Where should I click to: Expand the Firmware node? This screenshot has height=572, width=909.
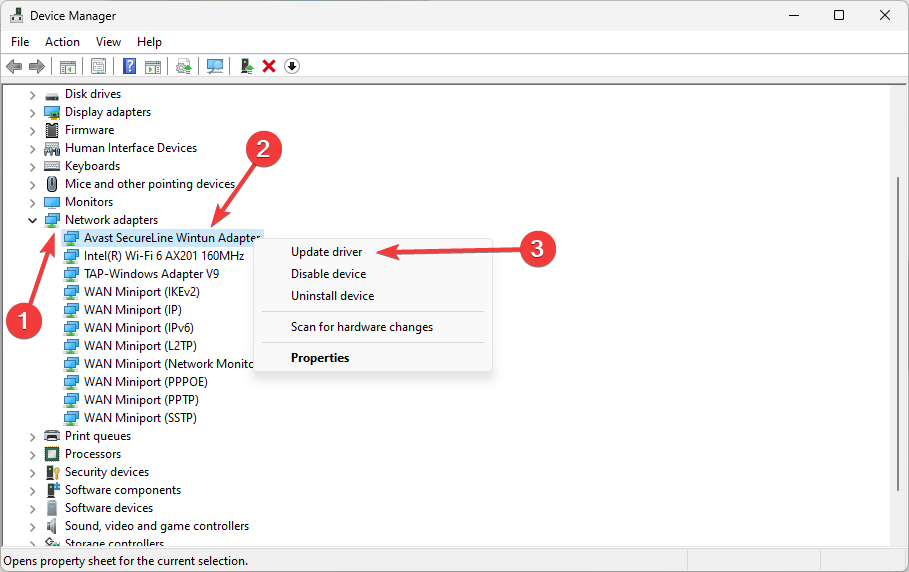click(32, 131)
